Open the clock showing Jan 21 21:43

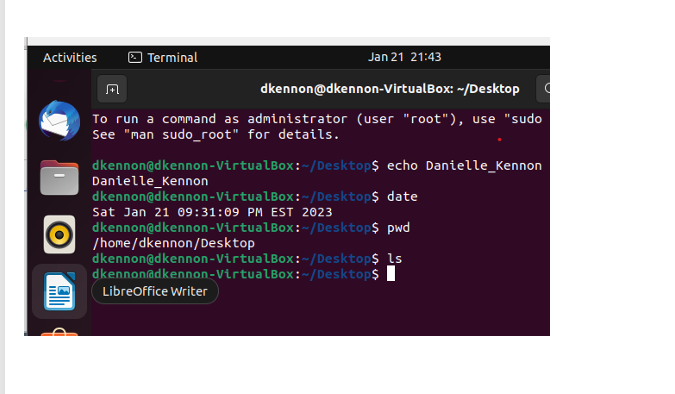pyautogui.click(x=405, y=57)
